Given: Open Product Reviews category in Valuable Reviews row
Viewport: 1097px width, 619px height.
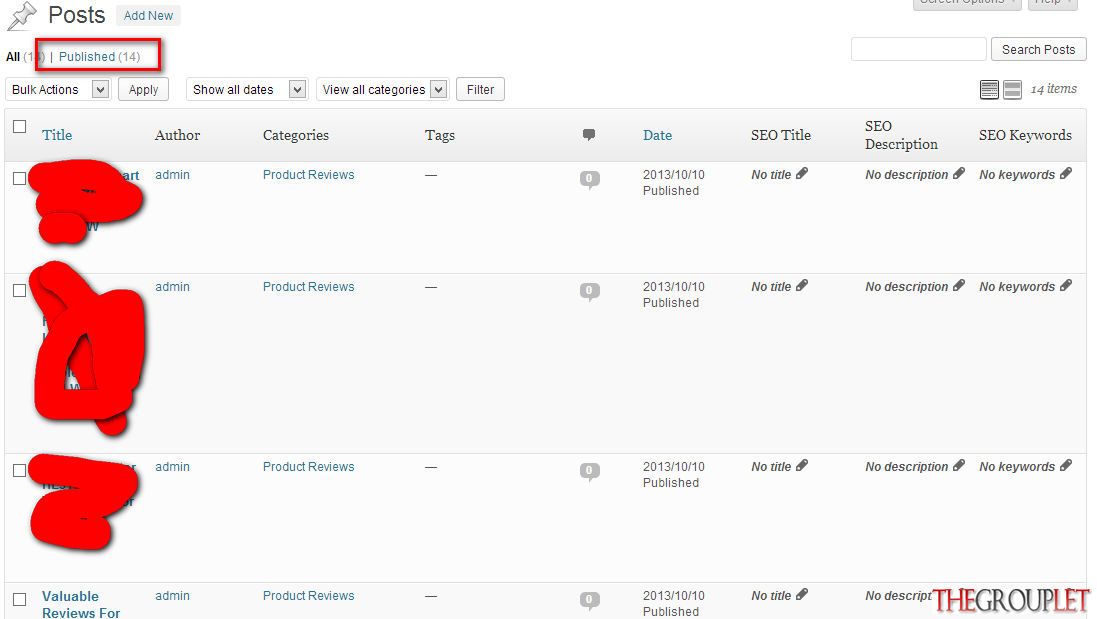Looking at the screenshot, I should [x=309, y=596].
